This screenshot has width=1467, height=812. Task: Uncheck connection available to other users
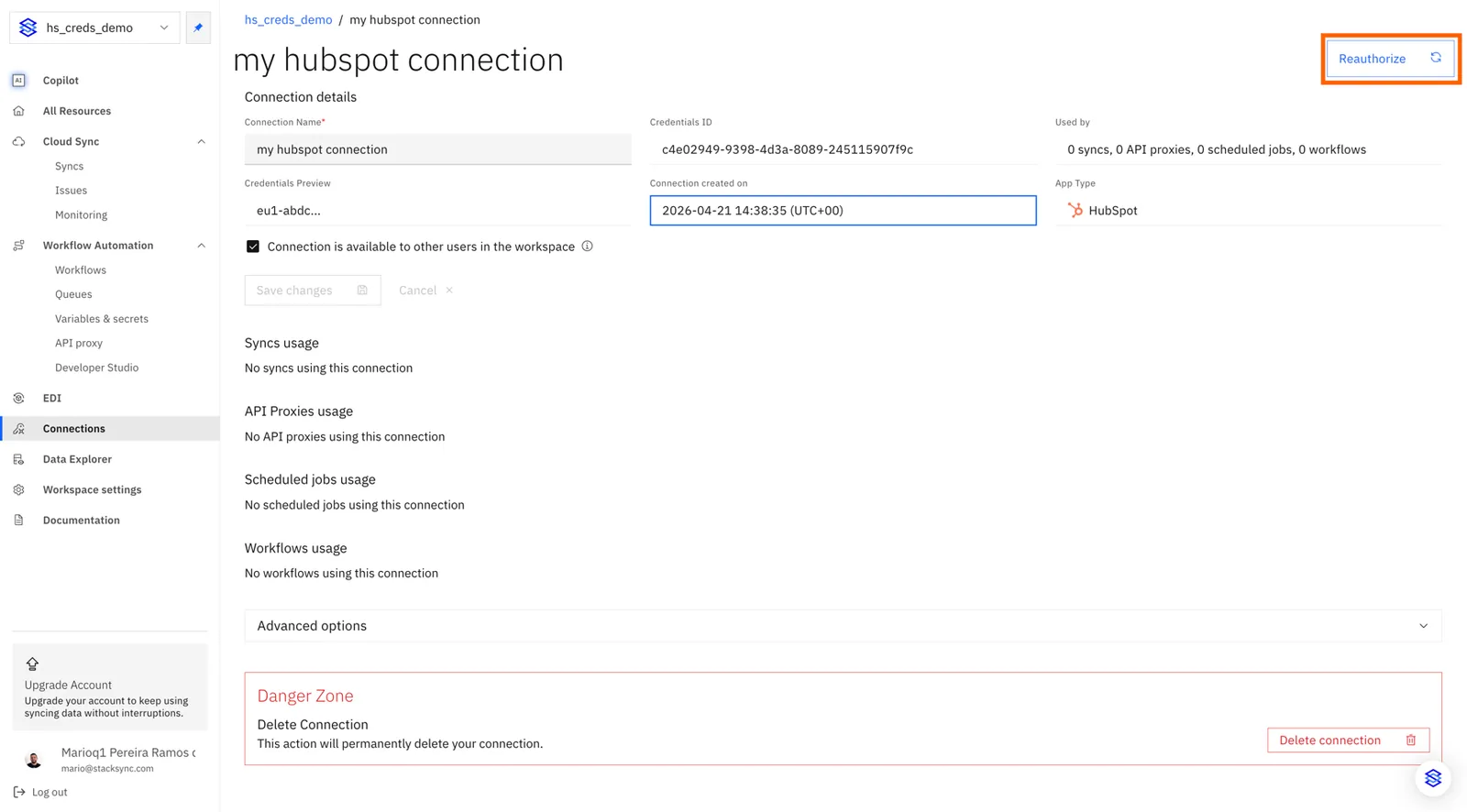[253, 247]
